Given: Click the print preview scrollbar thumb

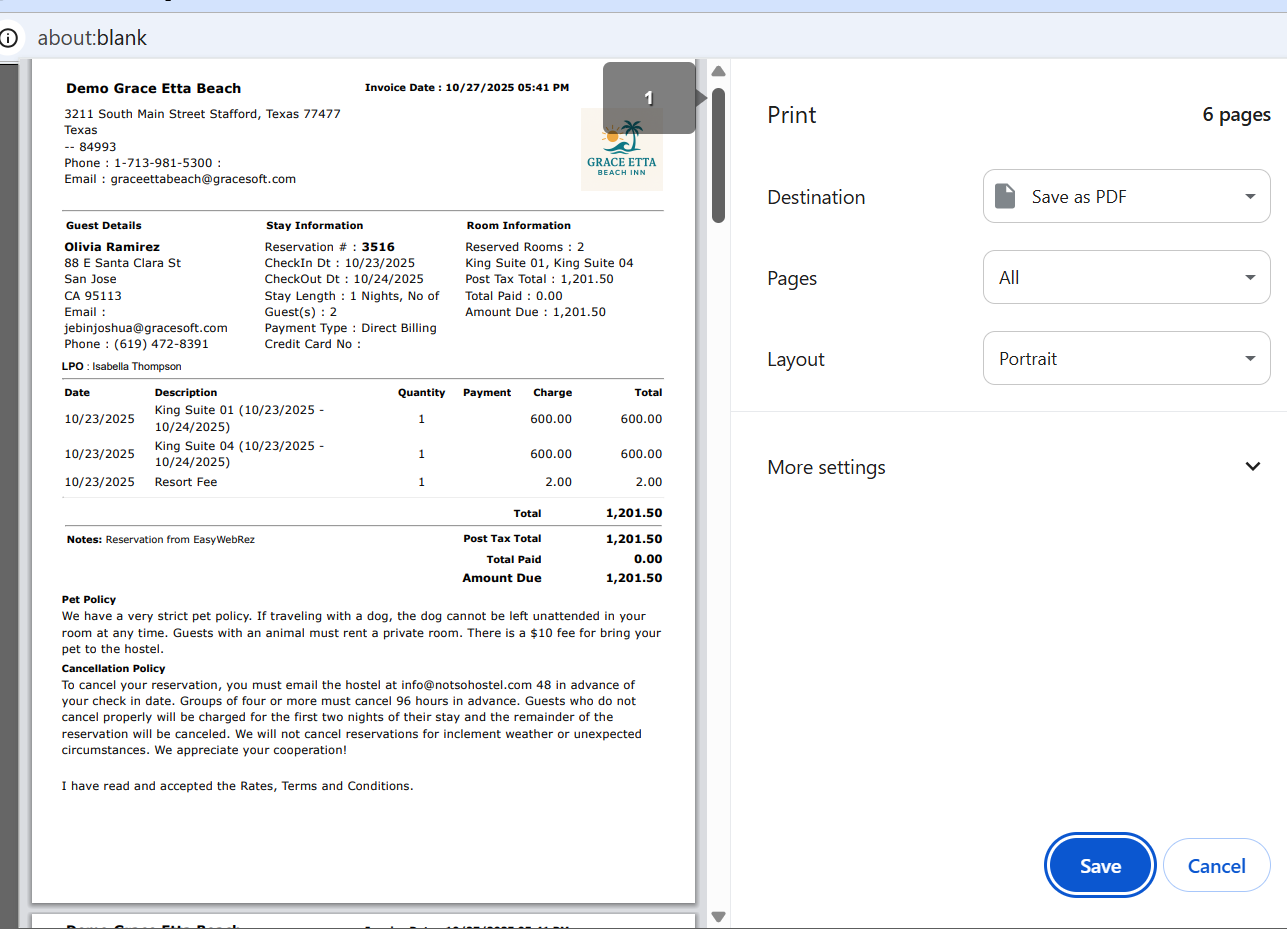Looking at the screenshot, I should click(x=718, y=155).
